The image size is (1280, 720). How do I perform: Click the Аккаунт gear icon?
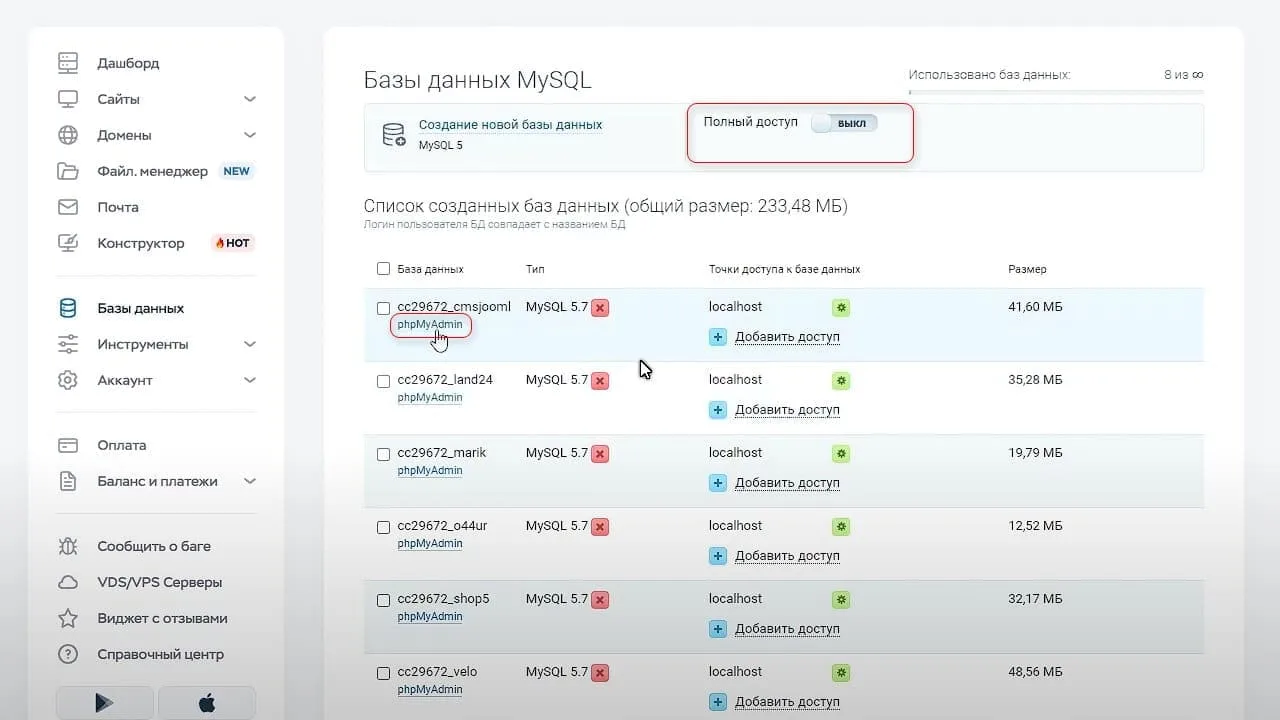click(x=68, y=380)
